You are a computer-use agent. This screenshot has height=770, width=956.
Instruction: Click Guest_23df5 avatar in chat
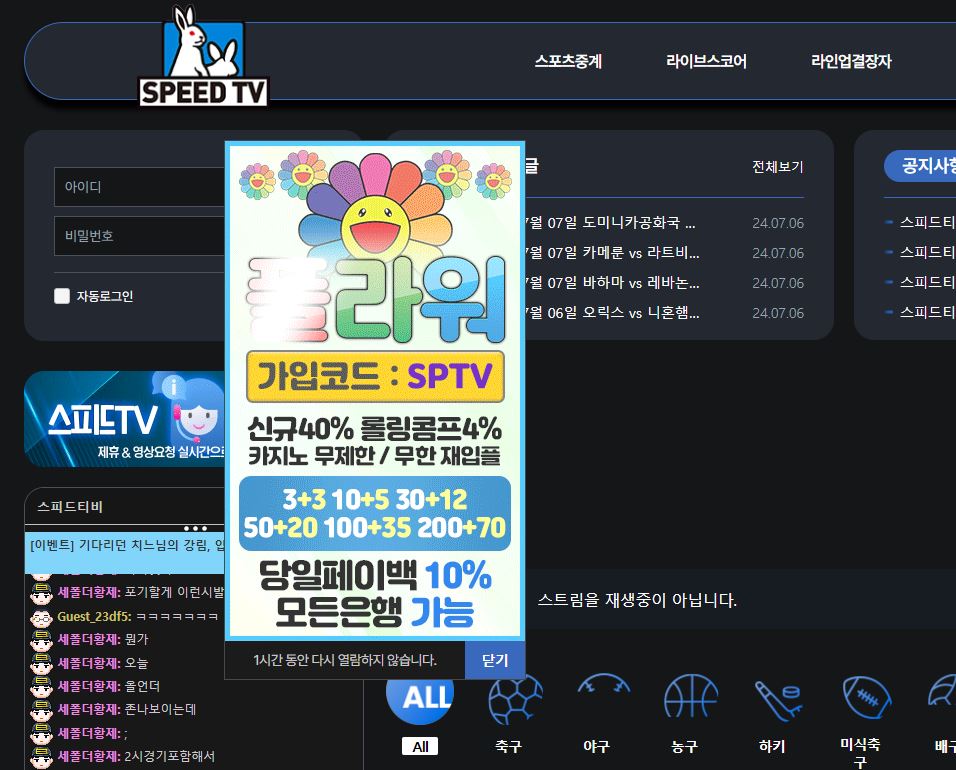coord(41,618)
